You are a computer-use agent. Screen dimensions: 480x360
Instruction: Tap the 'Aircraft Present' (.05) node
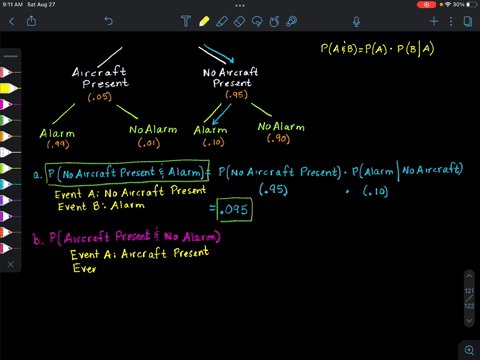100,83
